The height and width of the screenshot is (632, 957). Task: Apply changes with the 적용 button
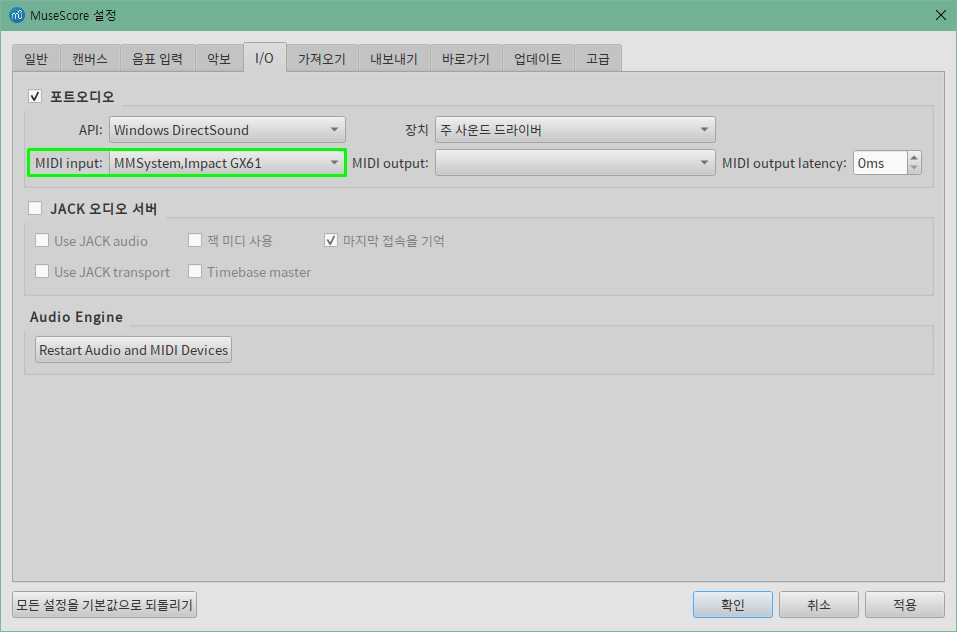[905, 605]
